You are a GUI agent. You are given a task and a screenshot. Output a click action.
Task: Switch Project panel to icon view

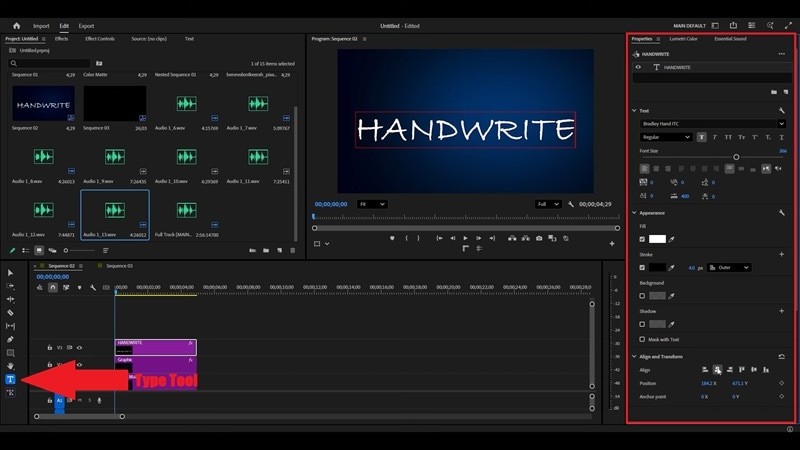tap(39, 251)
